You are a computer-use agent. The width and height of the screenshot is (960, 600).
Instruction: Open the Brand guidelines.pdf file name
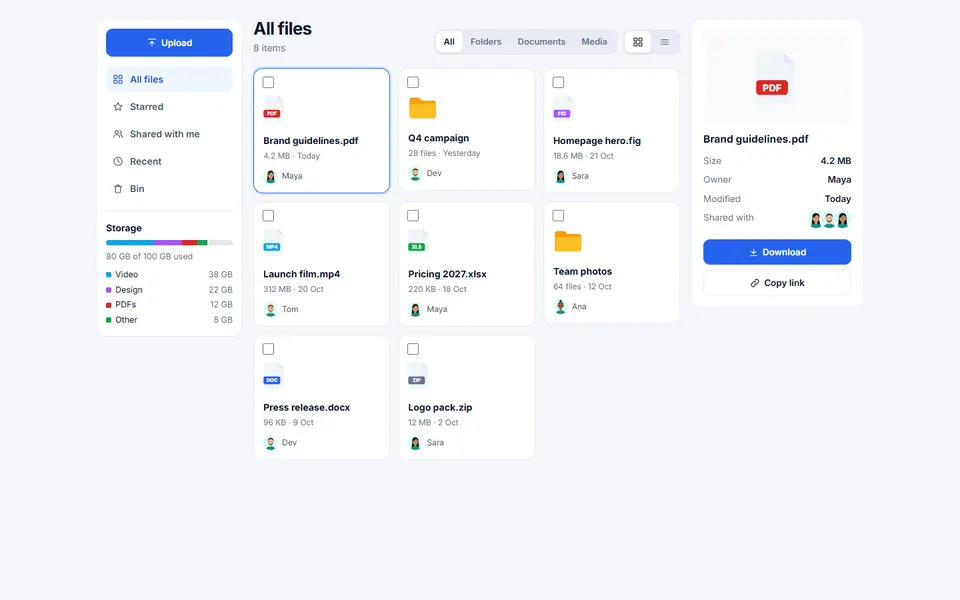[x=310, y=141]
